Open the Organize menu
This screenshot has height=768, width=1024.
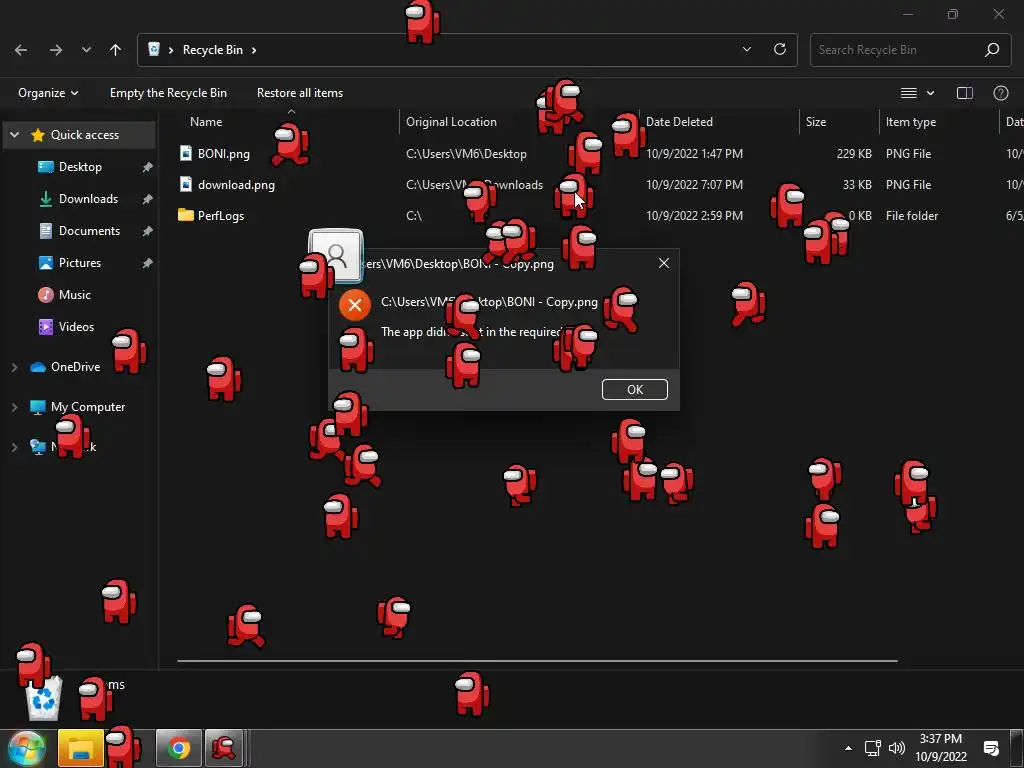(x=48, y=93)
